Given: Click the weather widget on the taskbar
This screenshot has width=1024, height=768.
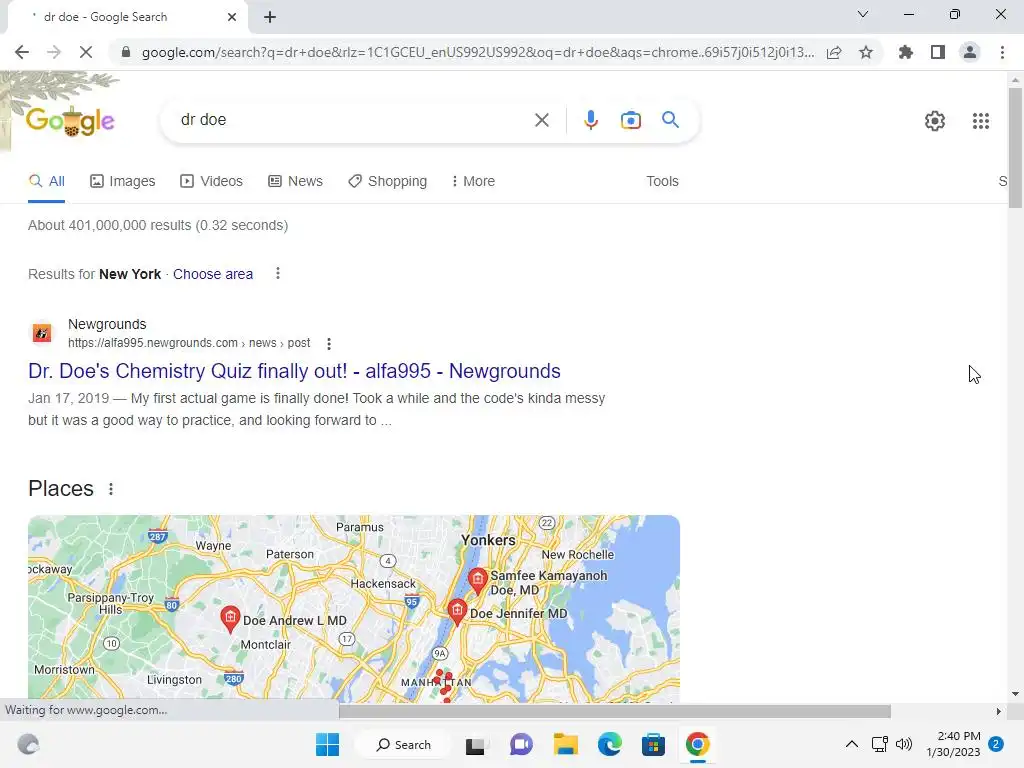Looking at the screenshot, I should click(x=27, y=744).
